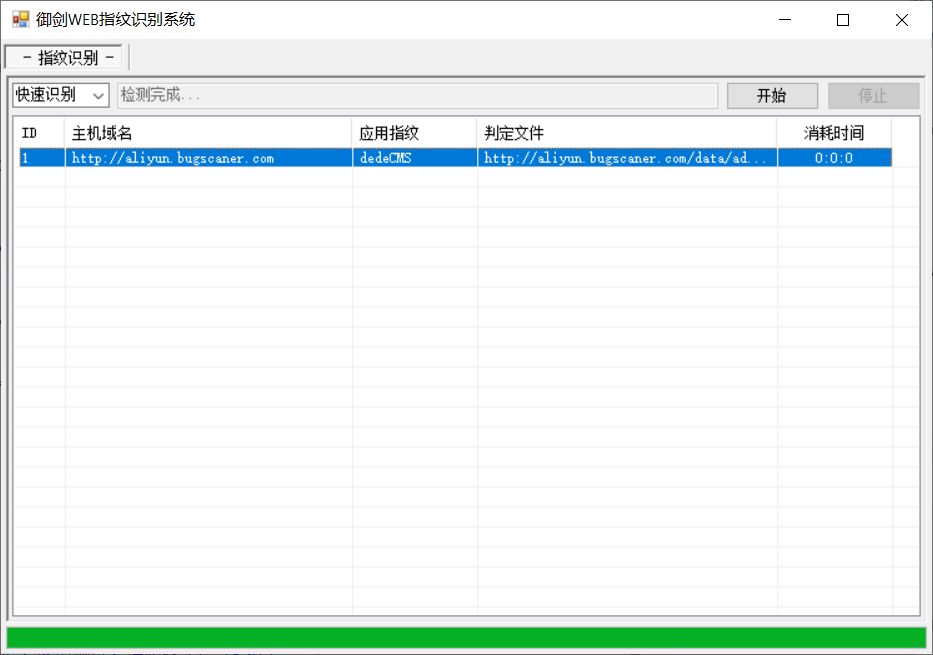The image size is (933, 655).
Task: Click the disabled 停止 button
Action: click(x=873, y=95)
